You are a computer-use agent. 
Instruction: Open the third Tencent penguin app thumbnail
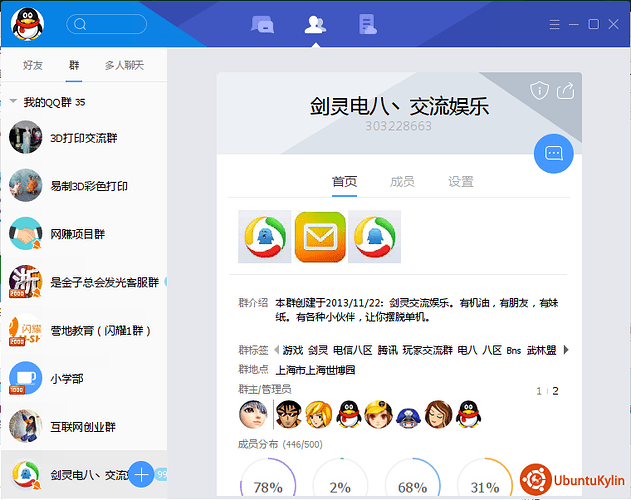(x=374, y=237)
